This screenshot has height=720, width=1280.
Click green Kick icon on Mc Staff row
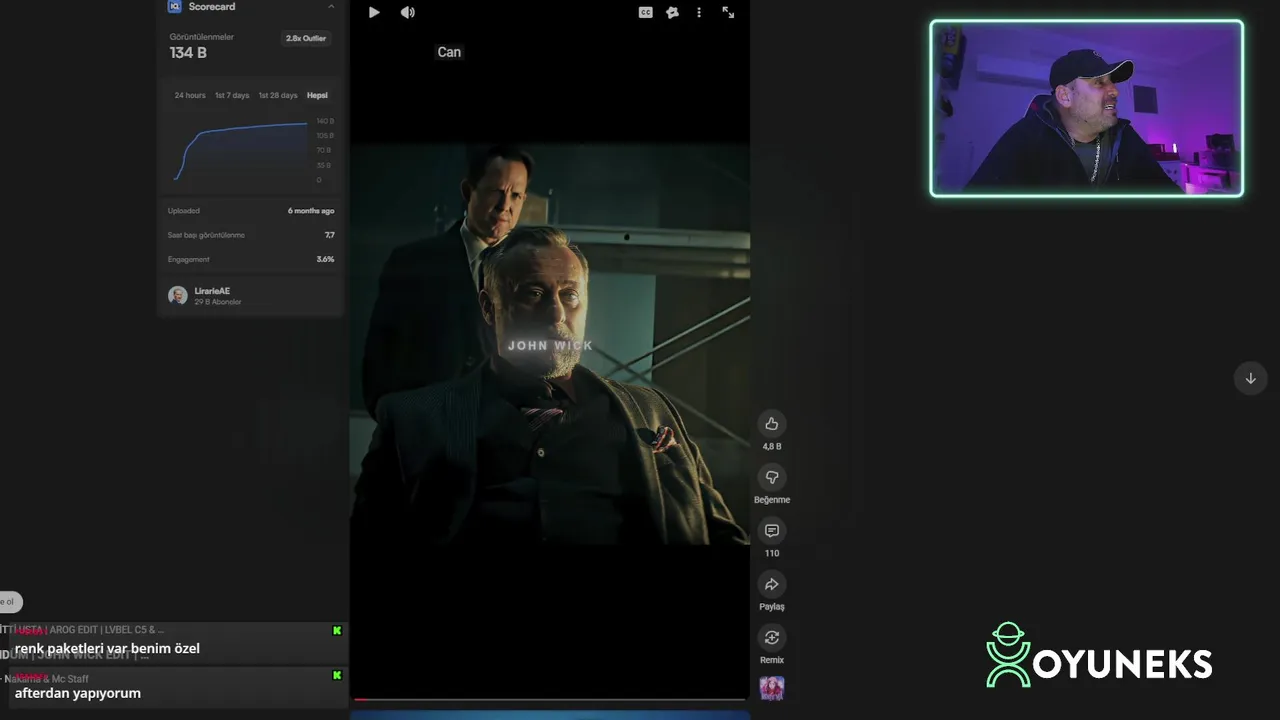click(337, 676)
